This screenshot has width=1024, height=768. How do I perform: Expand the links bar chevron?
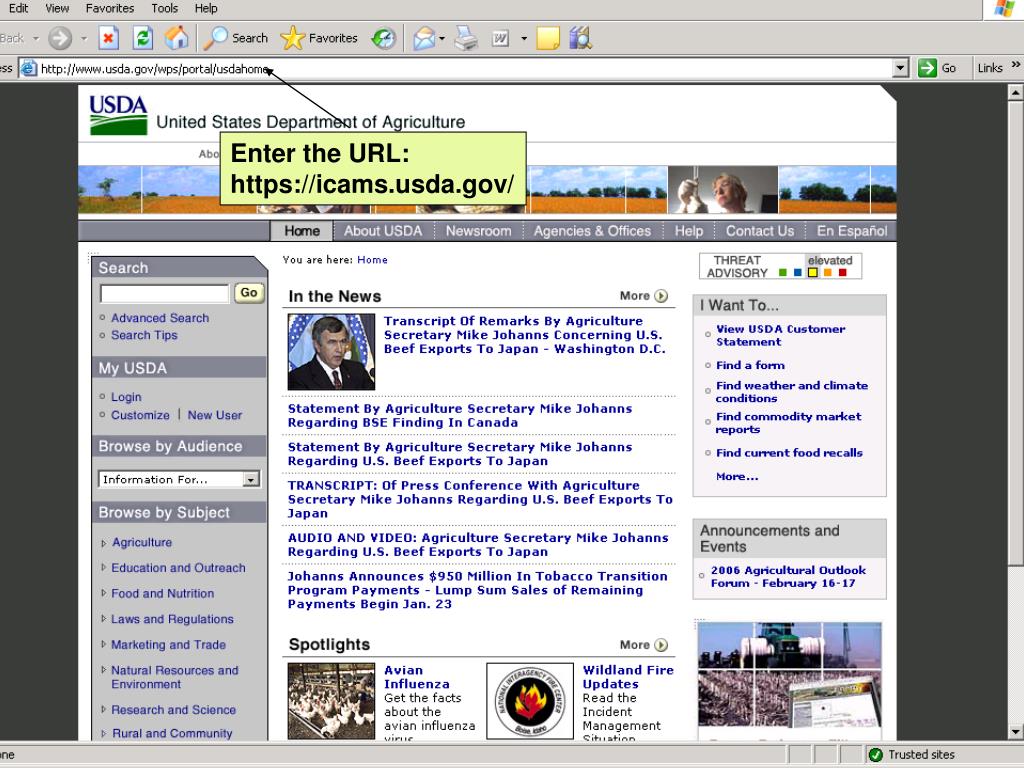[1015, 65]
